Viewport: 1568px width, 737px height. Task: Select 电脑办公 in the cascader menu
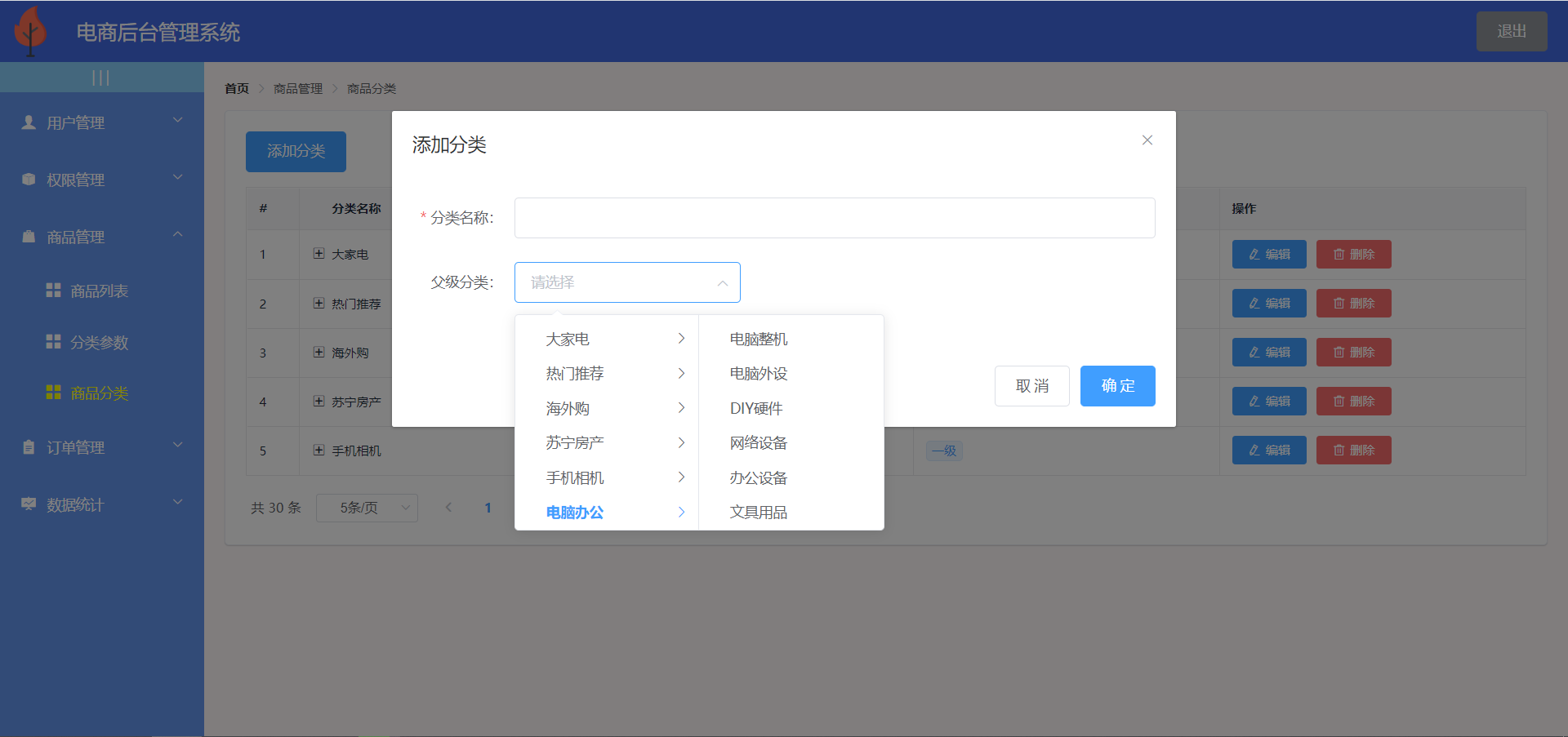coord(574,512)
